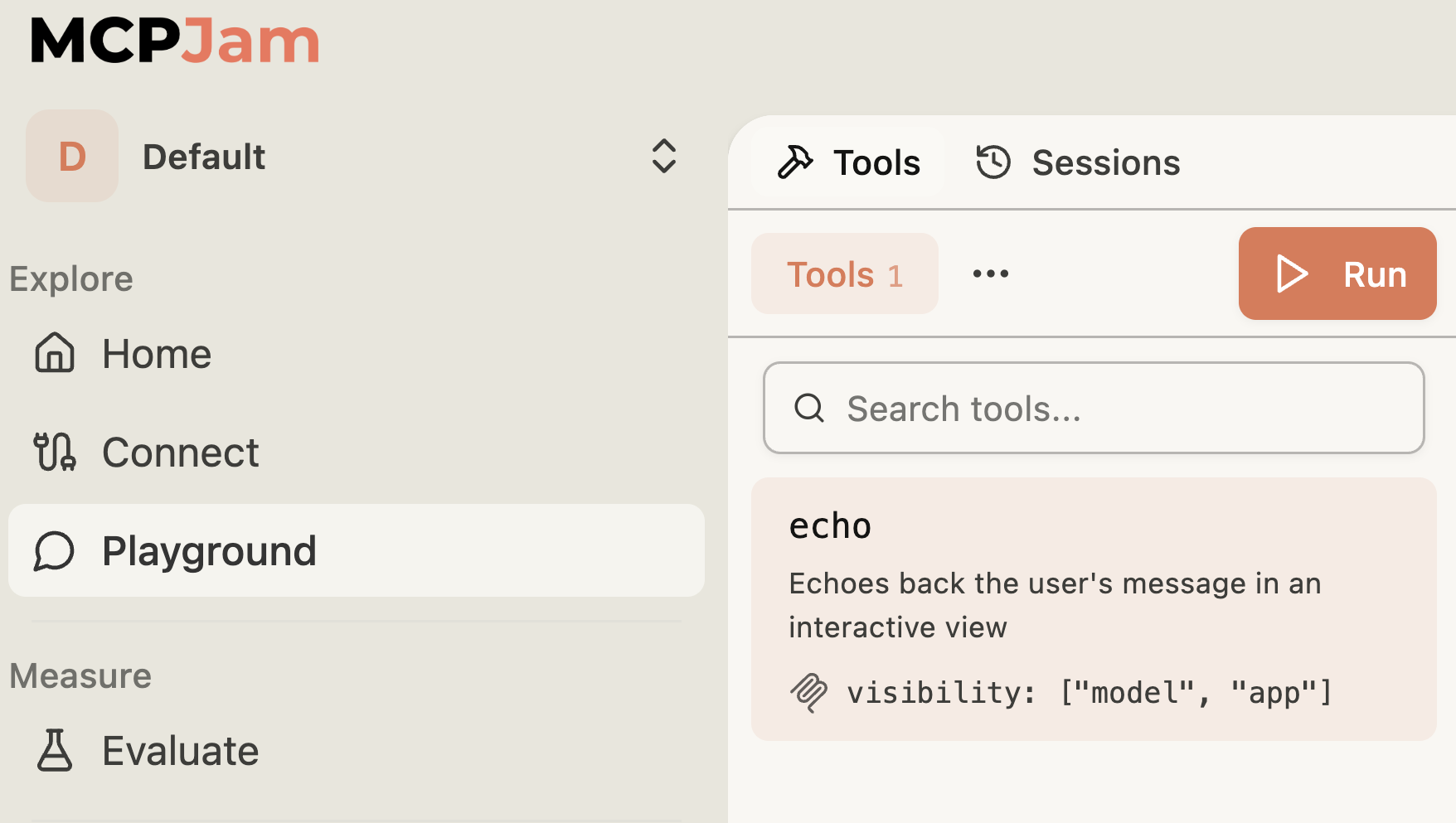Open the three-dot more options menu
Image resolution: width=1456 pixels, height=823 pixels.
click(991, 274)
